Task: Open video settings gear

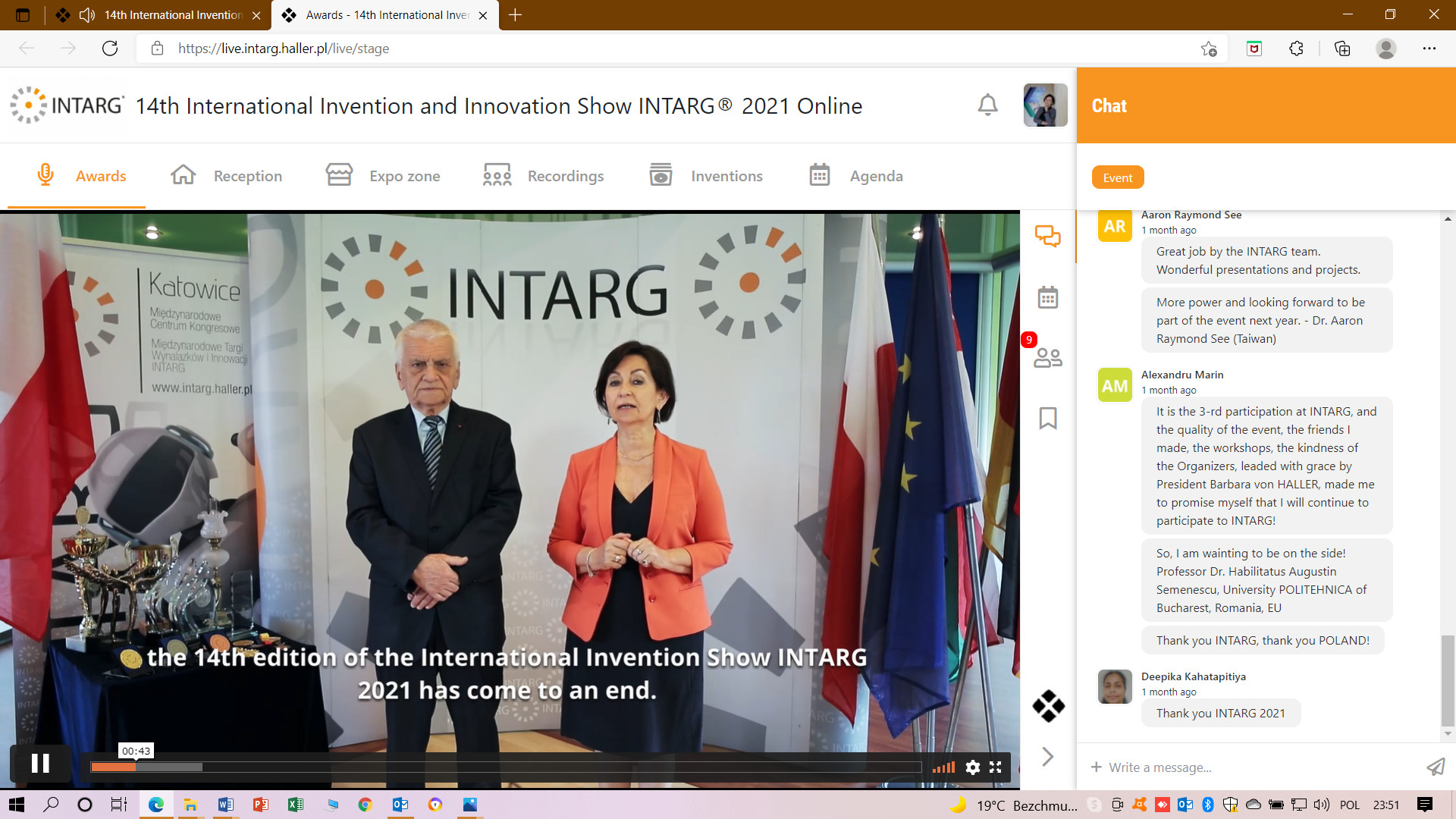Action: (973, 767)
